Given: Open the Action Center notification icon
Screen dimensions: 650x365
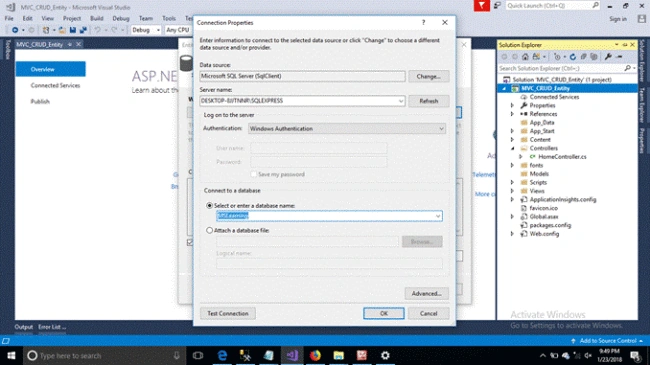Looking at the screenshot, I should click(635, 355).
